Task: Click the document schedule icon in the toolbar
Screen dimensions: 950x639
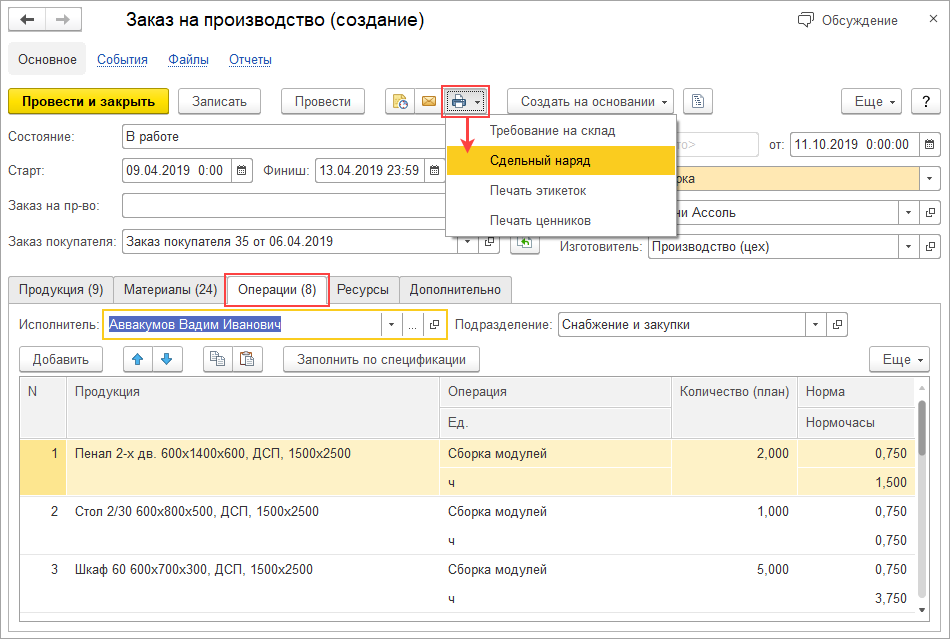Action: (x=400, y=101)
